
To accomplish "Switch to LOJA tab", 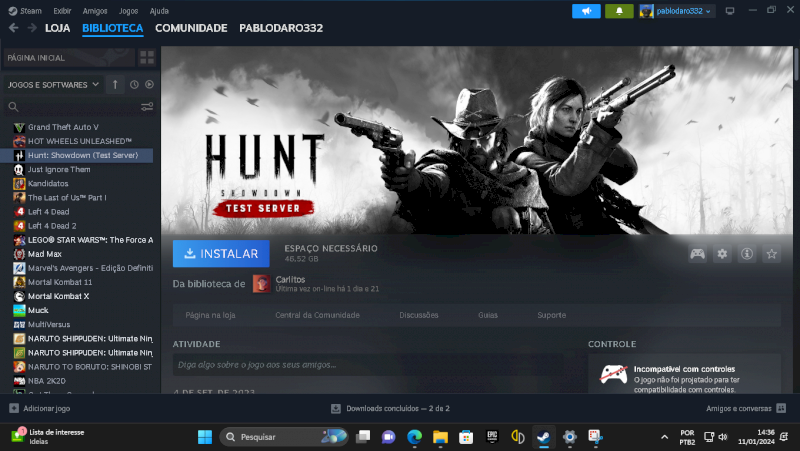I will [58, 28].
